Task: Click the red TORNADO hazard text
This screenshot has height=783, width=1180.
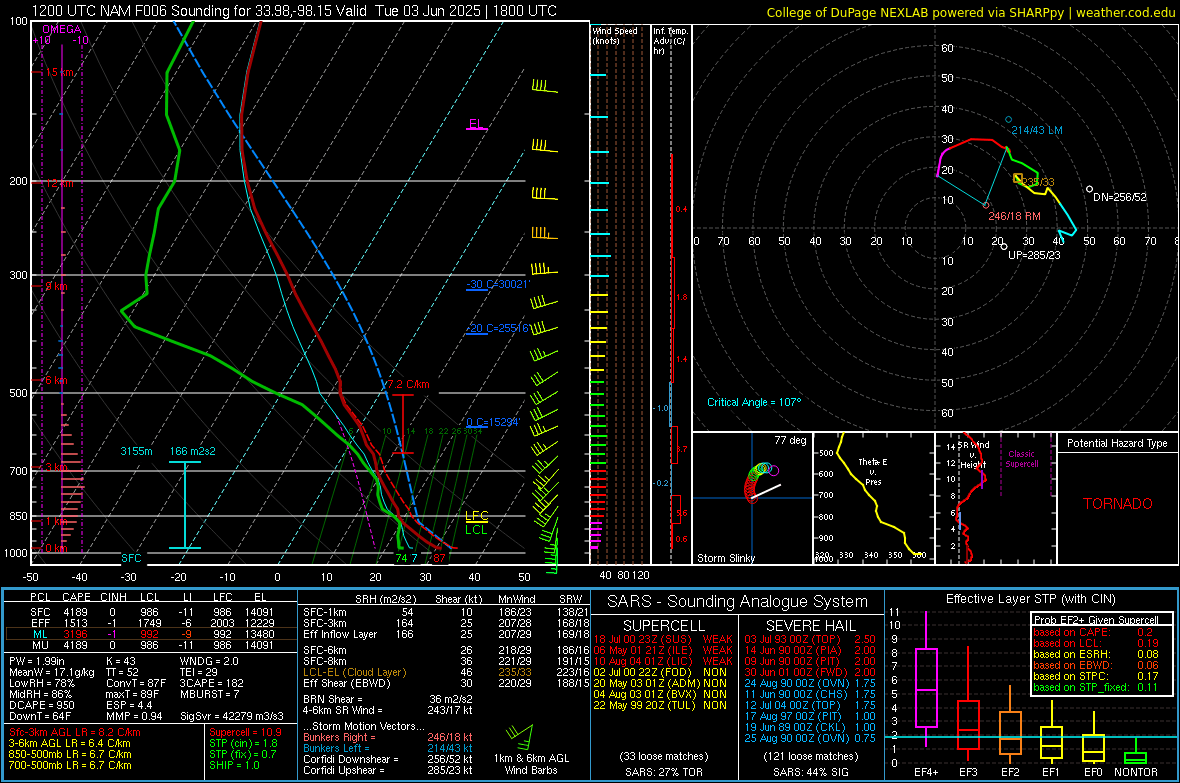Action: click(1118, 504)
